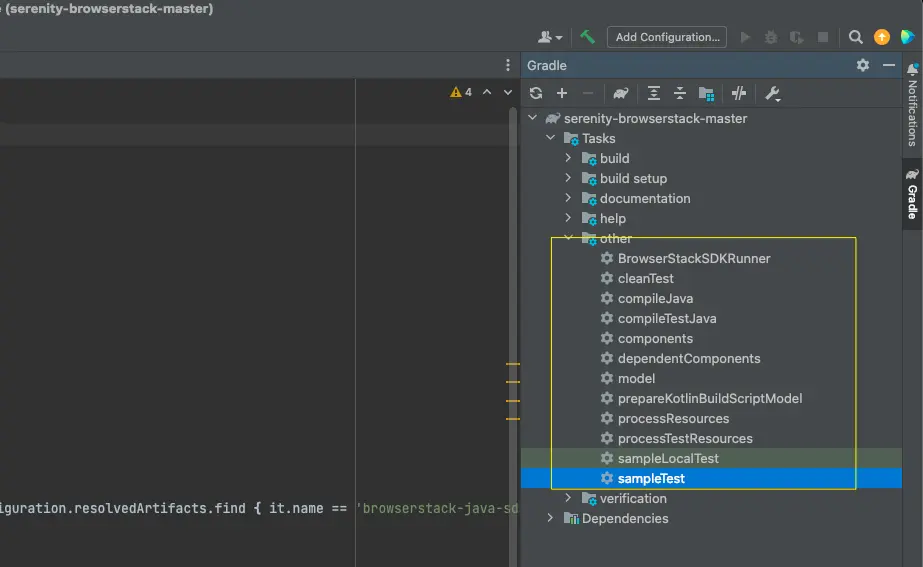The height and width of the screenshot is (567, 923).
Task: Open Gradle panel gear options
Action: 863,65
